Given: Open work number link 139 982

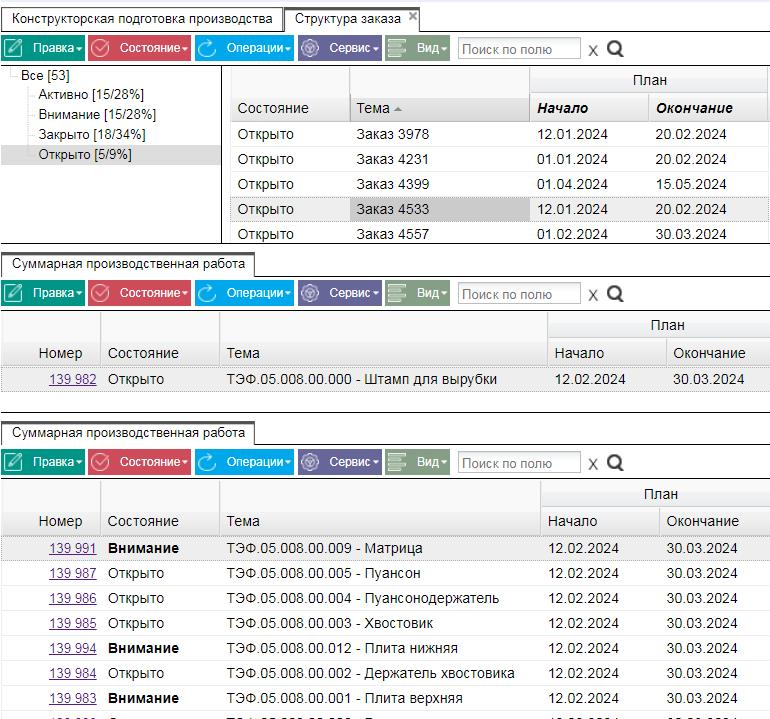Looking at the screenshot, I should click(73, 379).
